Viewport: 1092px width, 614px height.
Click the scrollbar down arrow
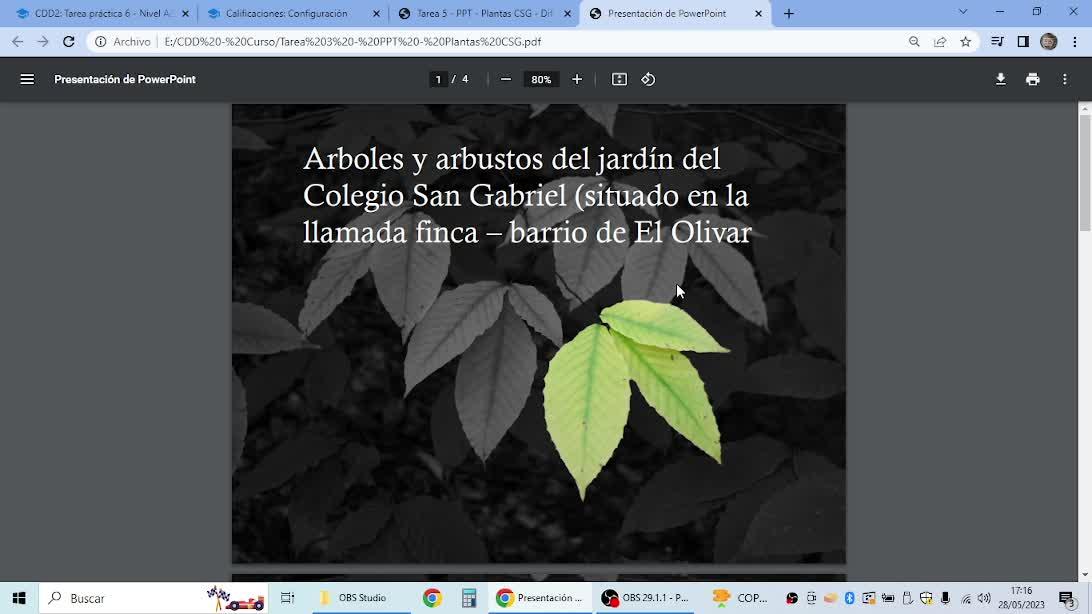[1085, 575]
